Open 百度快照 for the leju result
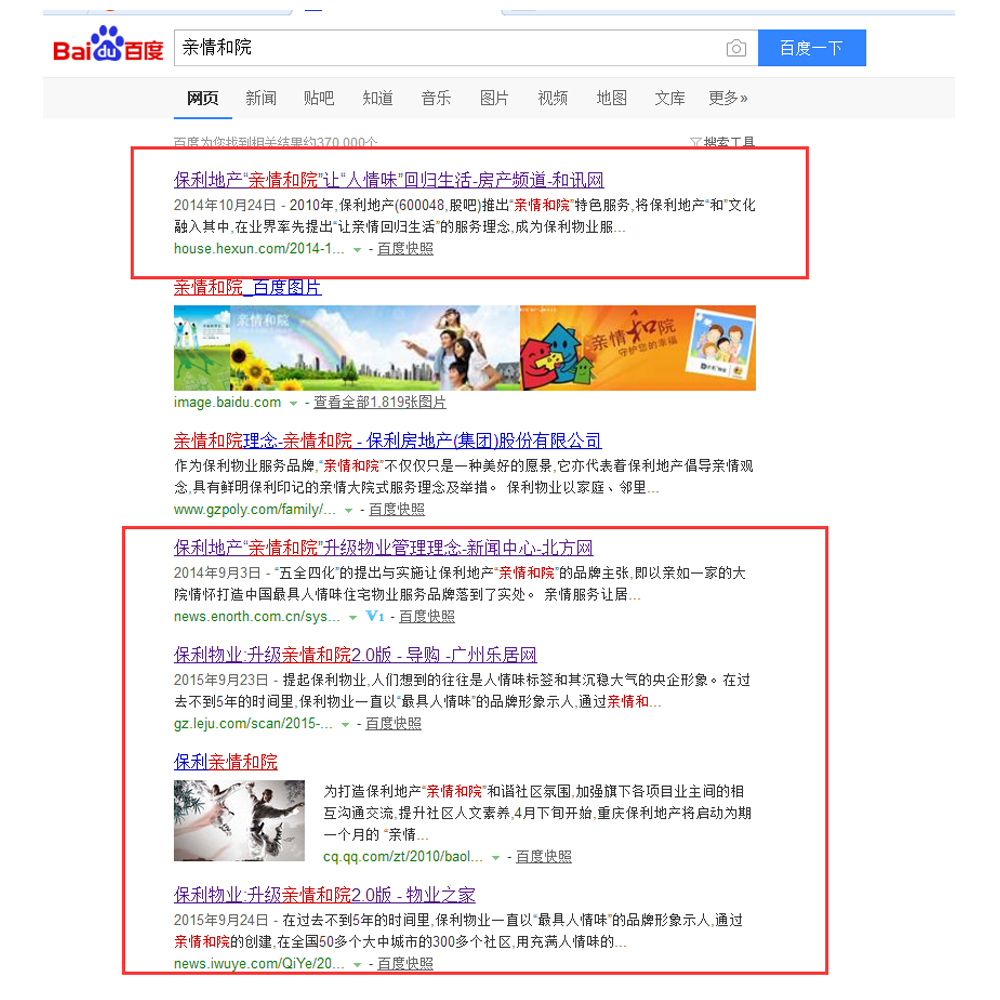 click(393, 724)
